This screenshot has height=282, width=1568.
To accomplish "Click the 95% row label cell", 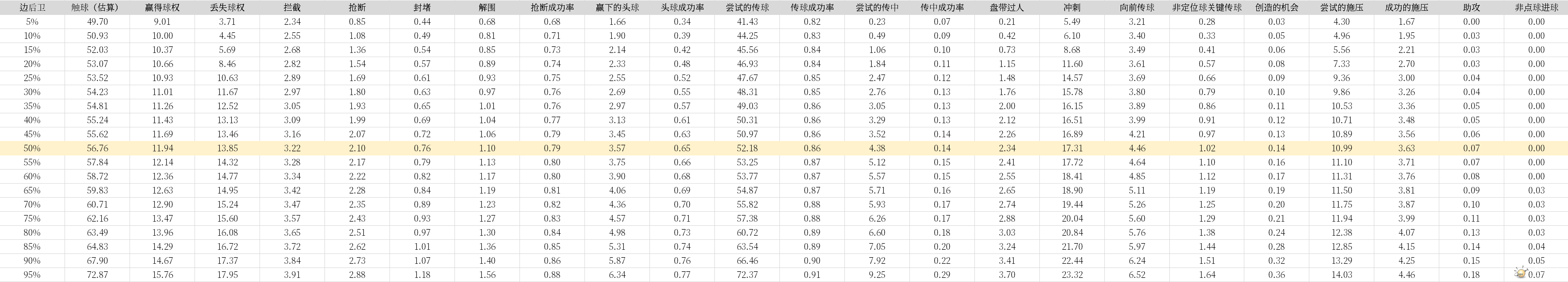I will tap(32, 275).
